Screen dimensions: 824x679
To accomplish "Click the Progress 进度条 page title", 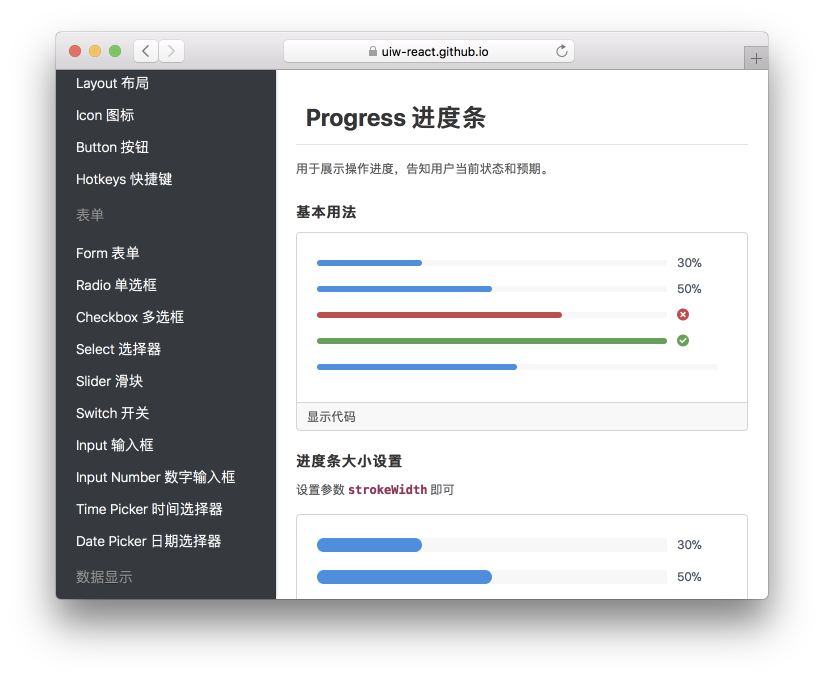I will pyautogui.click(x=396, y=118).
